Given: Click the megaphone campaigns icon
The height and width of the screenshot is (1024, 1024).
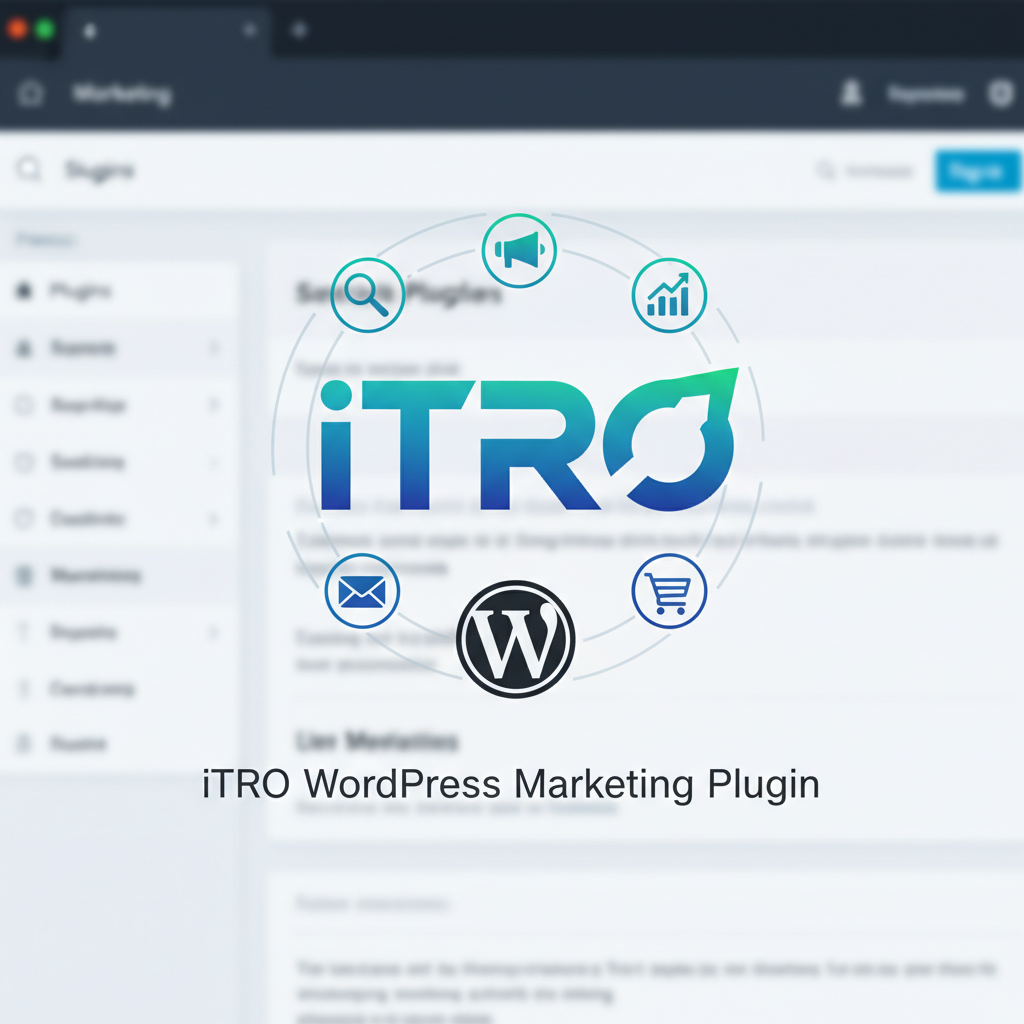Looking at the screenshot, I should click(518, 250).
